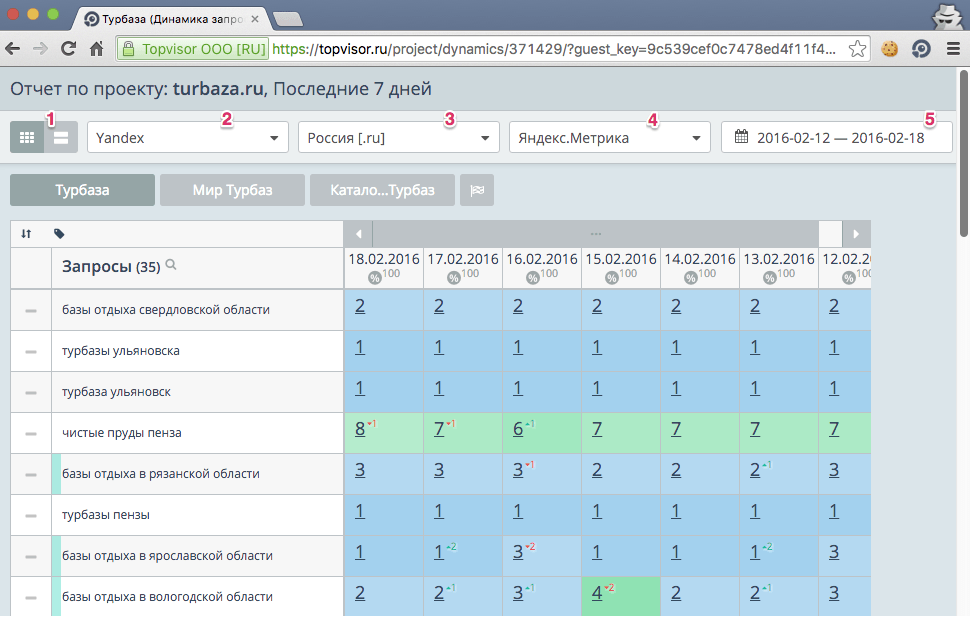Open the Topvisor extension icon
Screen dimensions: 970x617
pyautogui.click(x=921, y=49)
